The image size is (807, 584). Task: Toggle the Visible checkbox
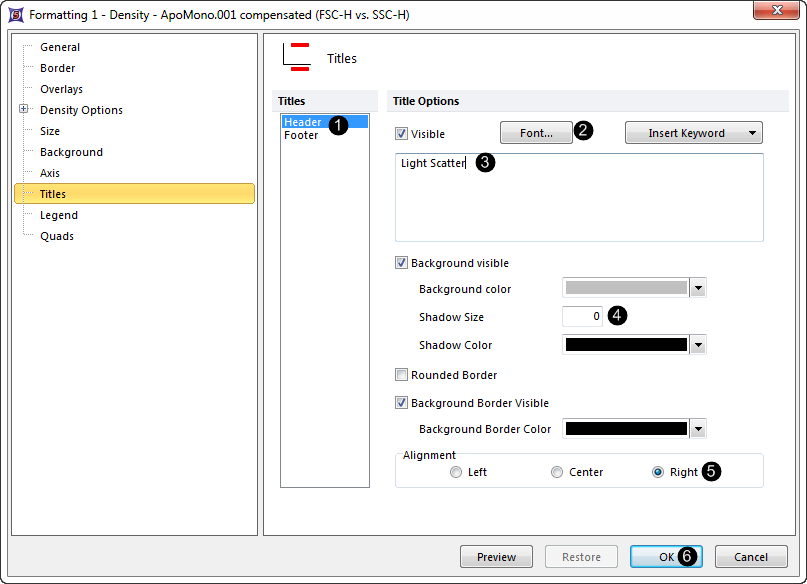pyautogui.click(x=402, y=134)
